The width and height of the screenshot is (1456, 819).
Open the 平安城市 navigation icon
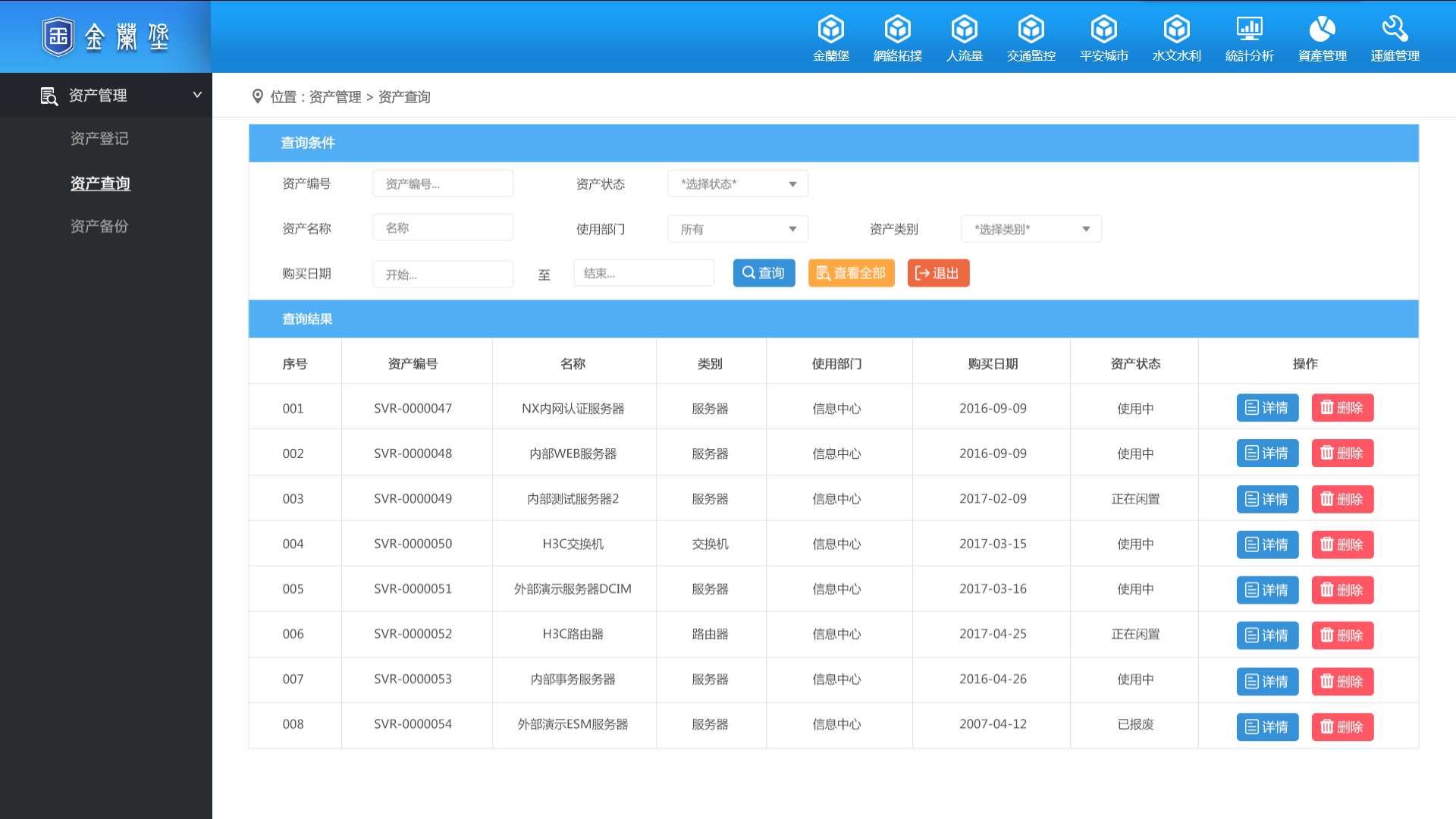click(1104, 30)
